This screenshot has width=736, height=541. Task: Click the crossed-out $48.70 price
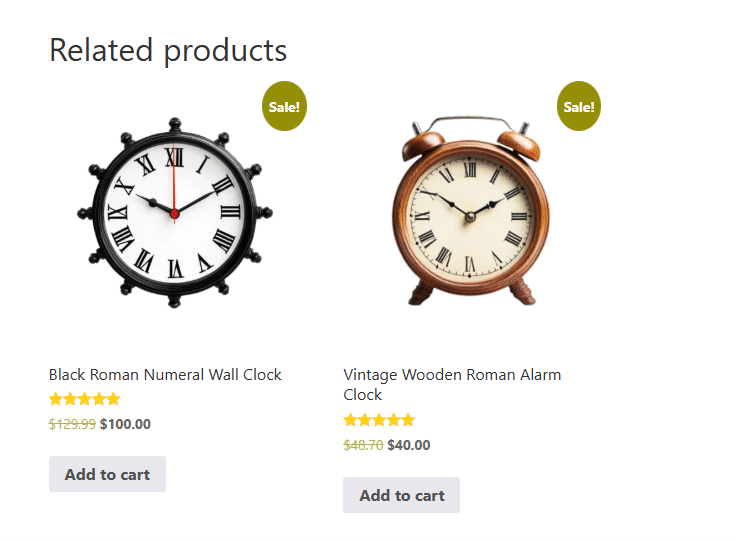[x=363, y=445]
